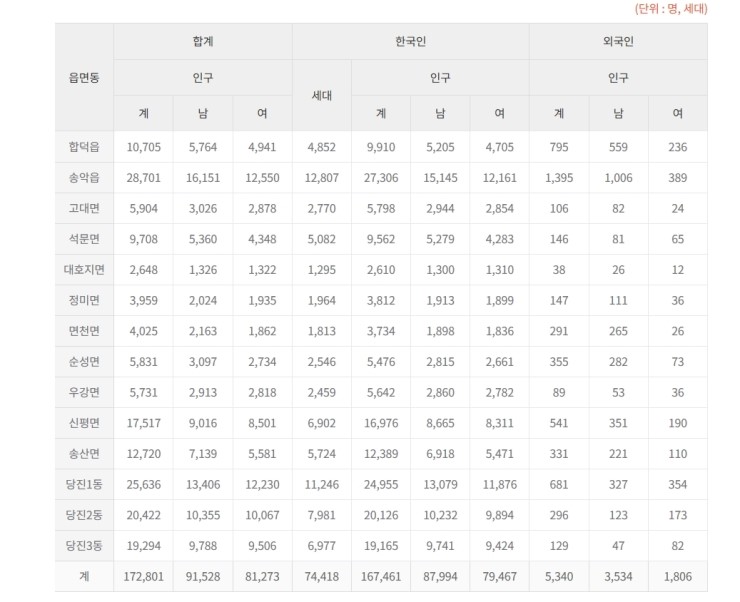The height and width of the screenshot is (602, 740).
Task: Click the 대호지면 row label
Action: coord(84,270)
